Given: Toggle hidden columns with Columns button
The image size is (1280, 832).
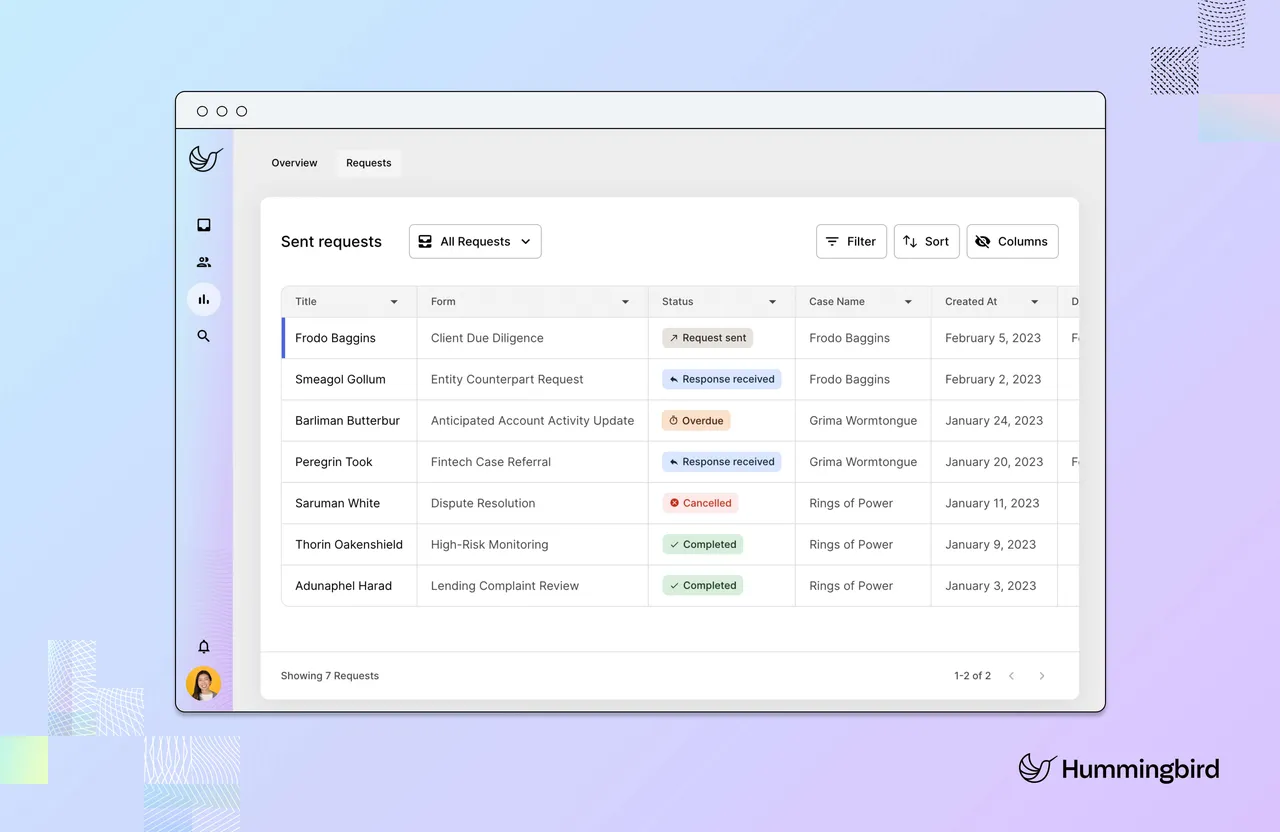Looking at the screenshot, I should point(1012,241).
